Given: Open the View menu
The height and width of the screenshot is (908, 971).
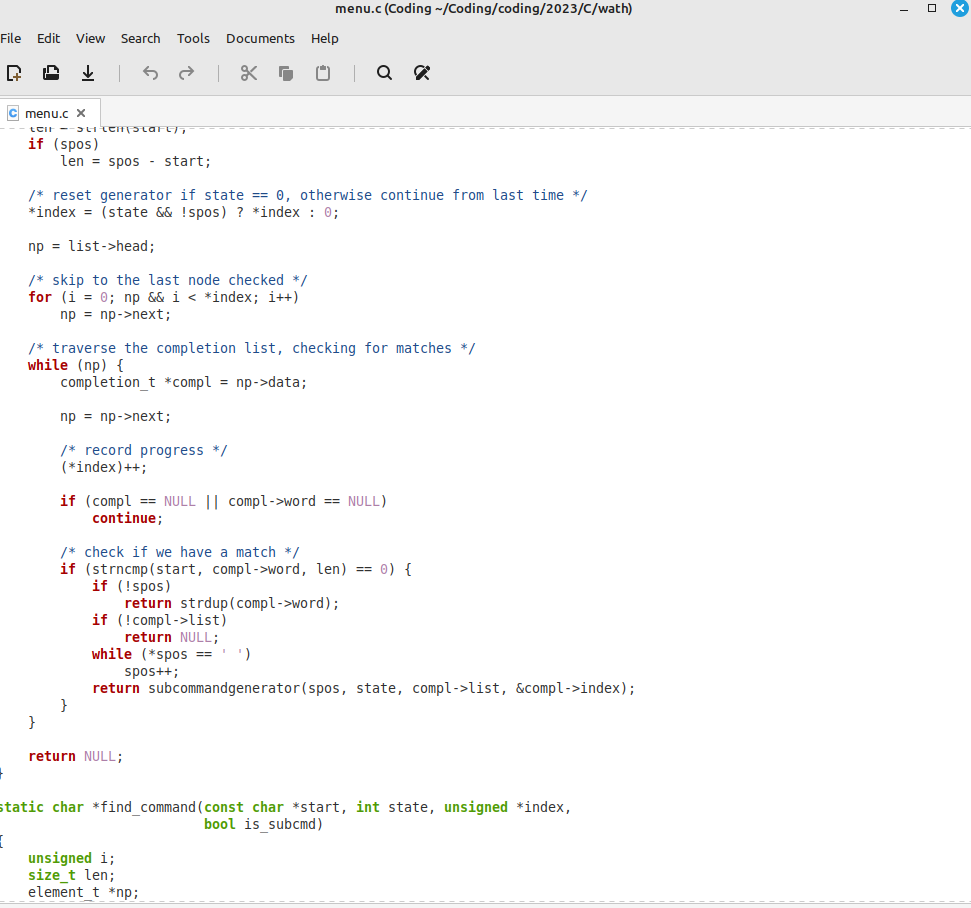Looking at the screenshot, I should (x=90, y=38).
